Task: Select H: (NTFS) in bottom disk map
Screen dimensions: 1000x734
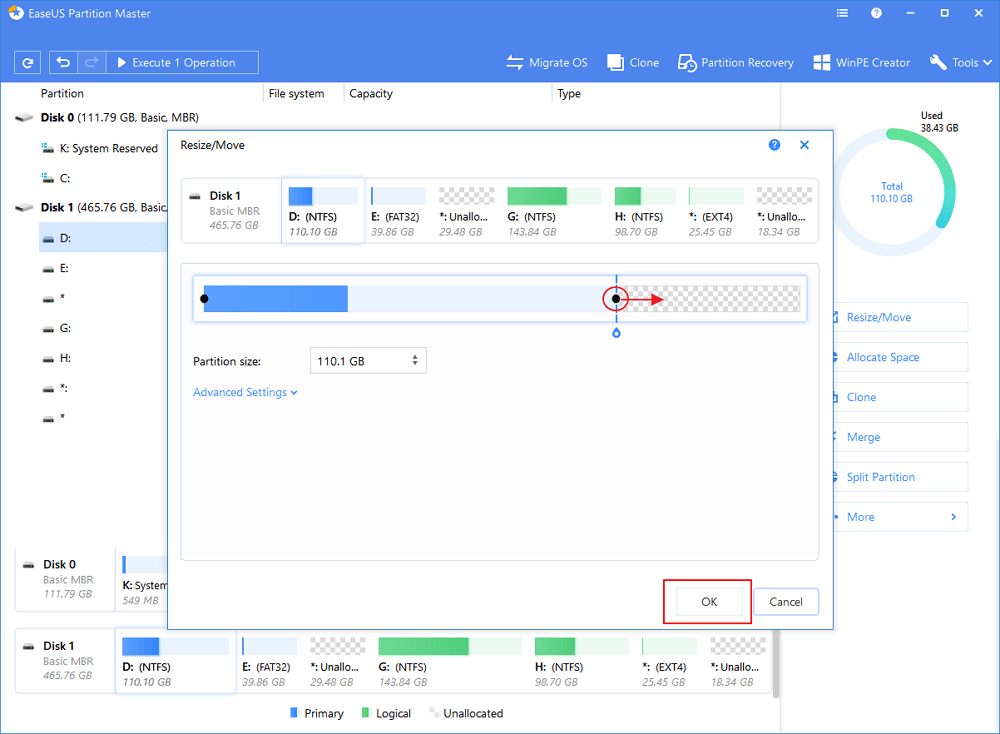Action: [581, 663]
